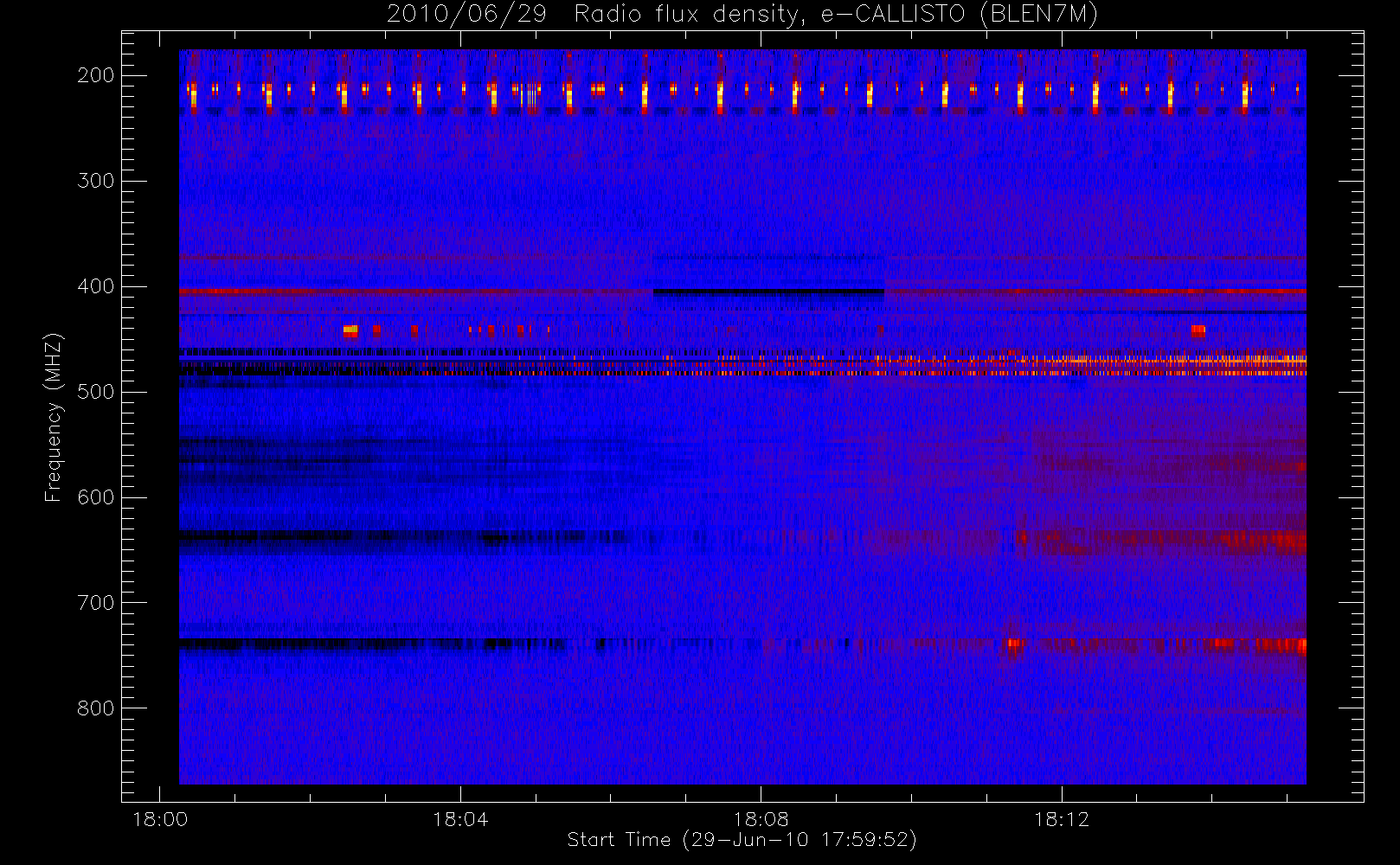Click the bright red patch near 740 MHz at 18:11
The width and height of the screenshot is (1400, 865).
pyautogui.click(x=1014, y=644)
